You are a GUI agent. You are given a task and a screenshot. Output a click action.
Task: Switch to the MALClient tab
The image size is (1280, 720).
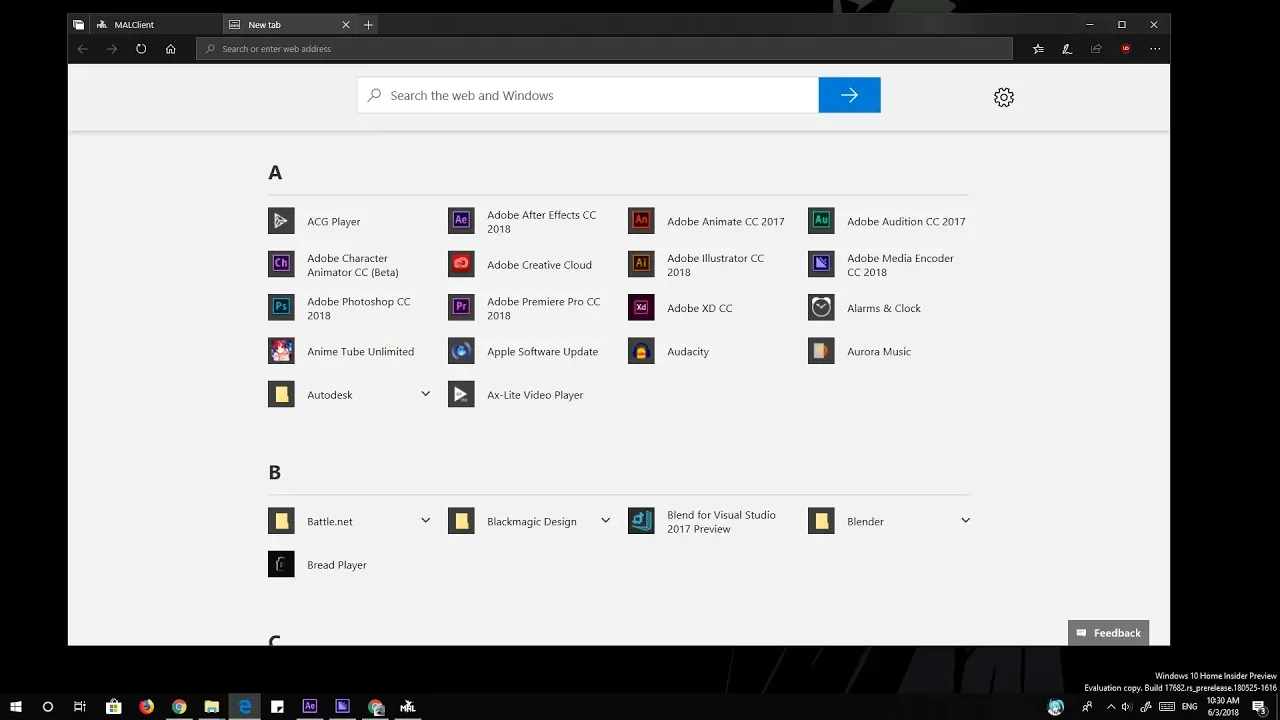click(x=155, y=24)
